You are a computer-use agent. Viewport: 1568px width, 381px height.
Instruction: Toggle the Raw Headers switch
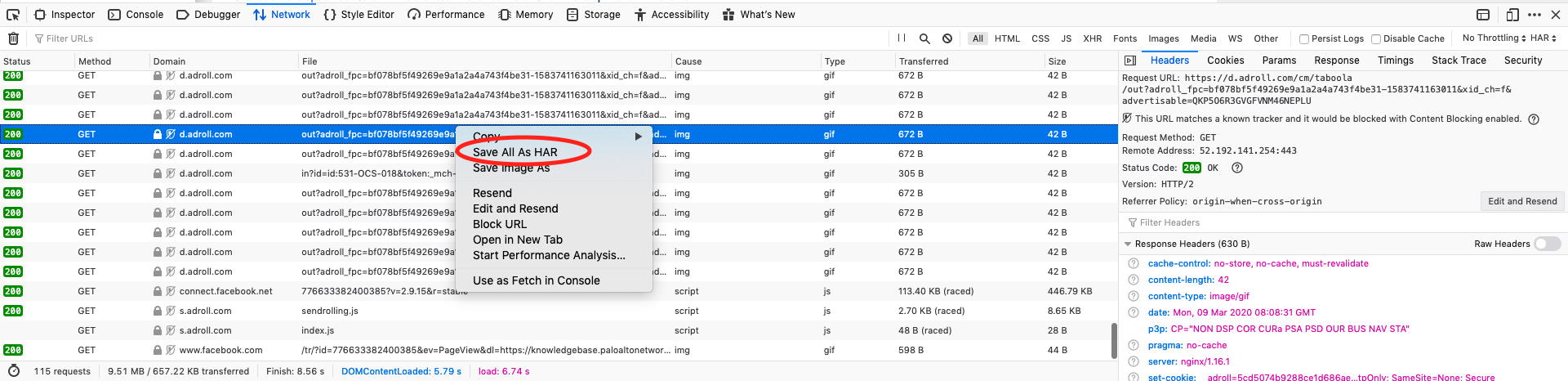click(1548, 244)
